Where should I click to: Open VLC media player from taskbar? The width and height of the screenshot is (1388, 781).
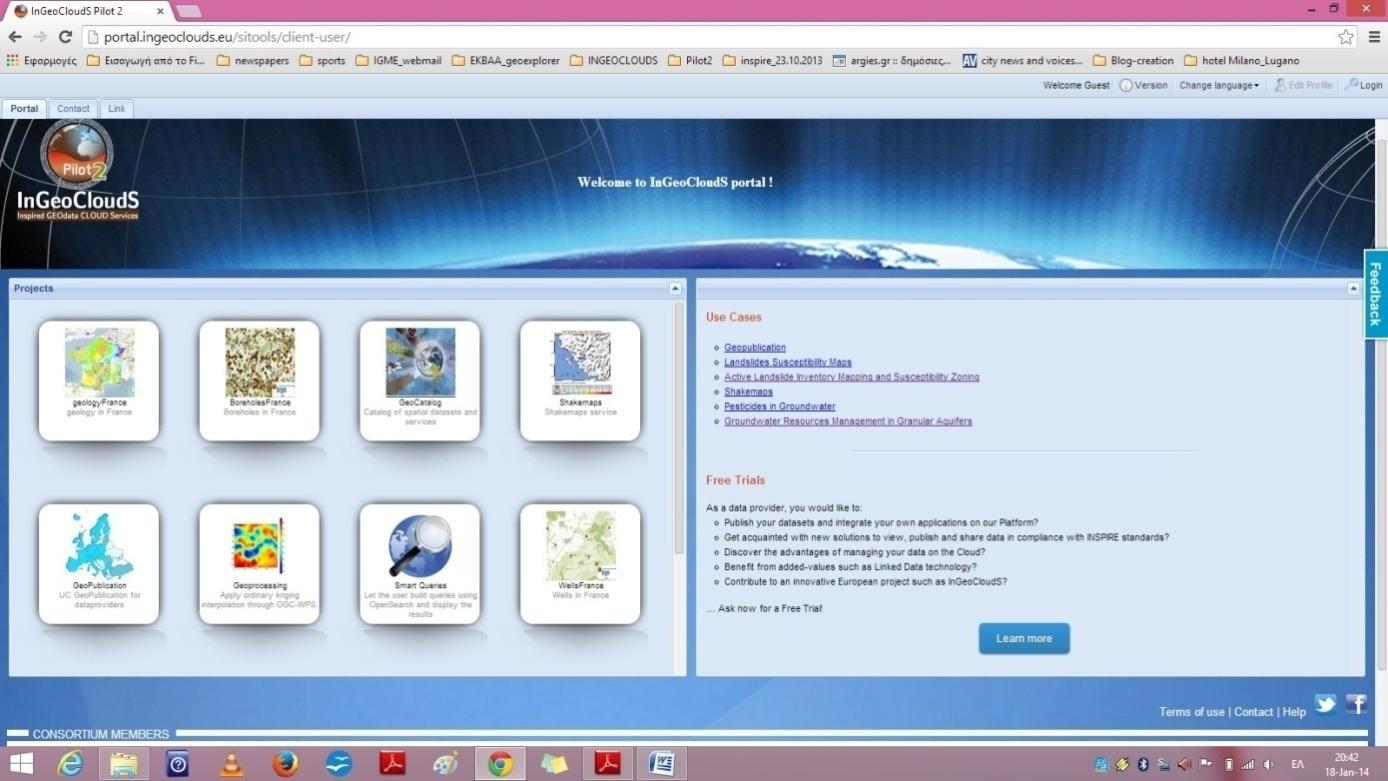[231, 764]
